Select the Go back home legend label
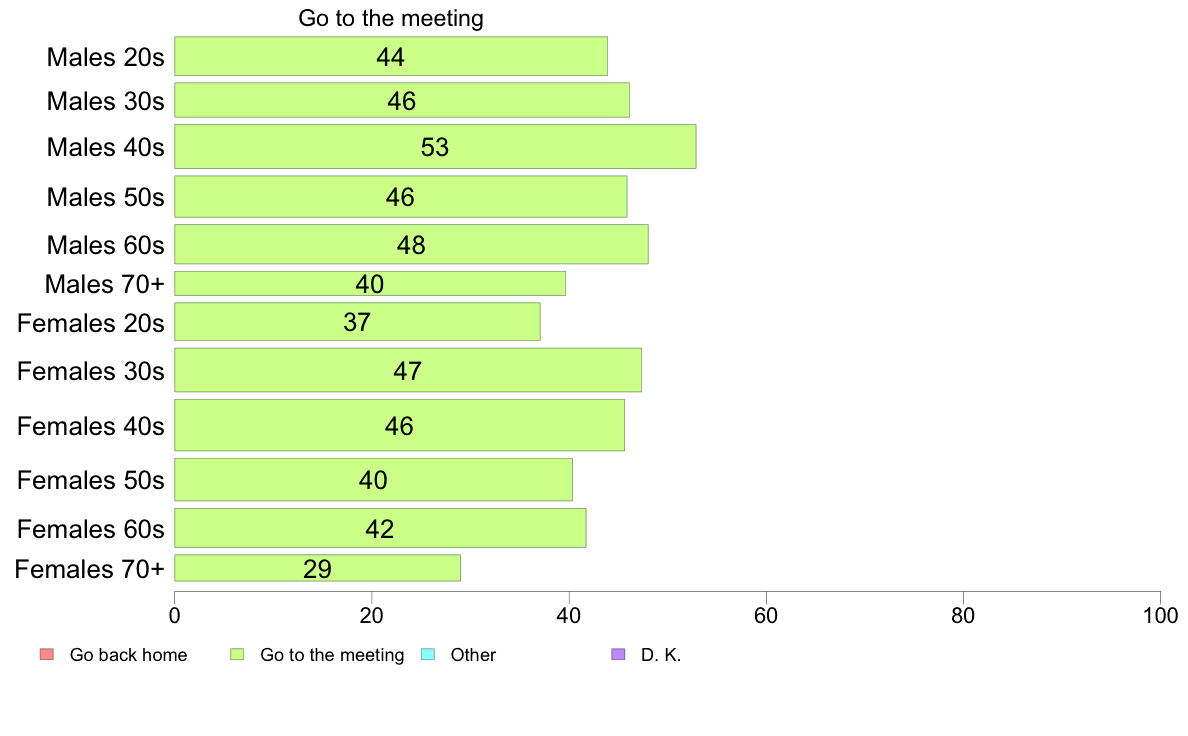Screen dimensions: 1188x736 point(128,655)
